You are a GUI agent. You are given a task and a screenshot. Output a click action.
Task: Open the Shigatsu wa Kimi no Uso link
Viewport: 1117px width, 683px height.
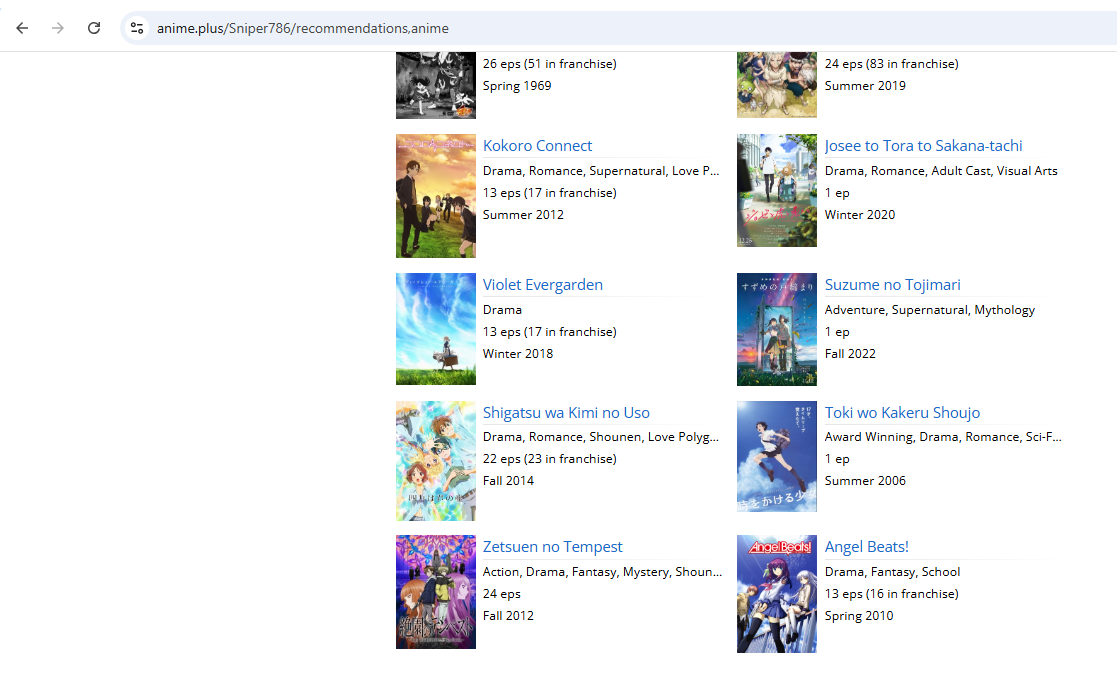(566, 412)
